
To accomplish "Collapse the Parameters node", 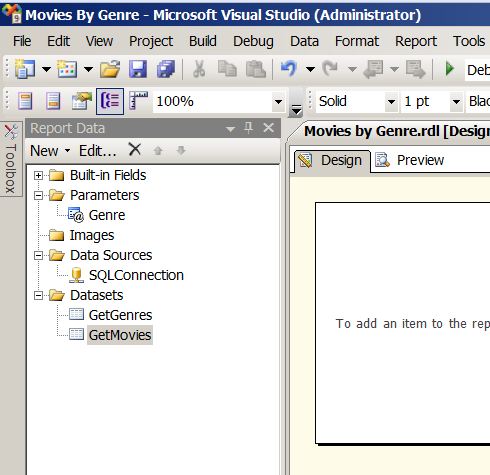I will (39, 195).
